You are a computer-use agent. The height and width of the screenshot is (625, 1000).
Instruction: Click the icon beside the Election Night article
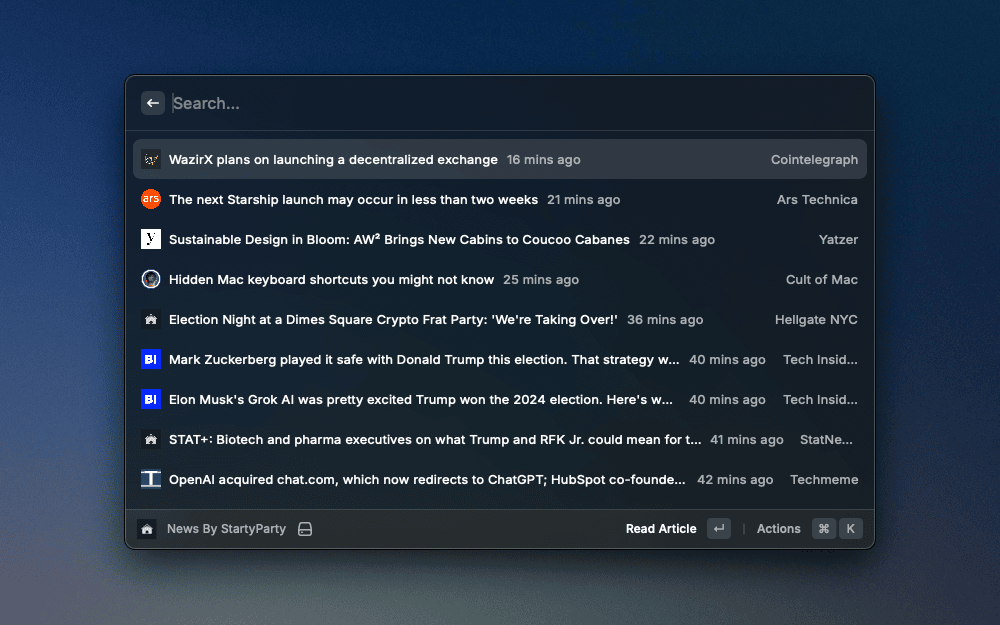pyautogui.click(x=151, y=320)
